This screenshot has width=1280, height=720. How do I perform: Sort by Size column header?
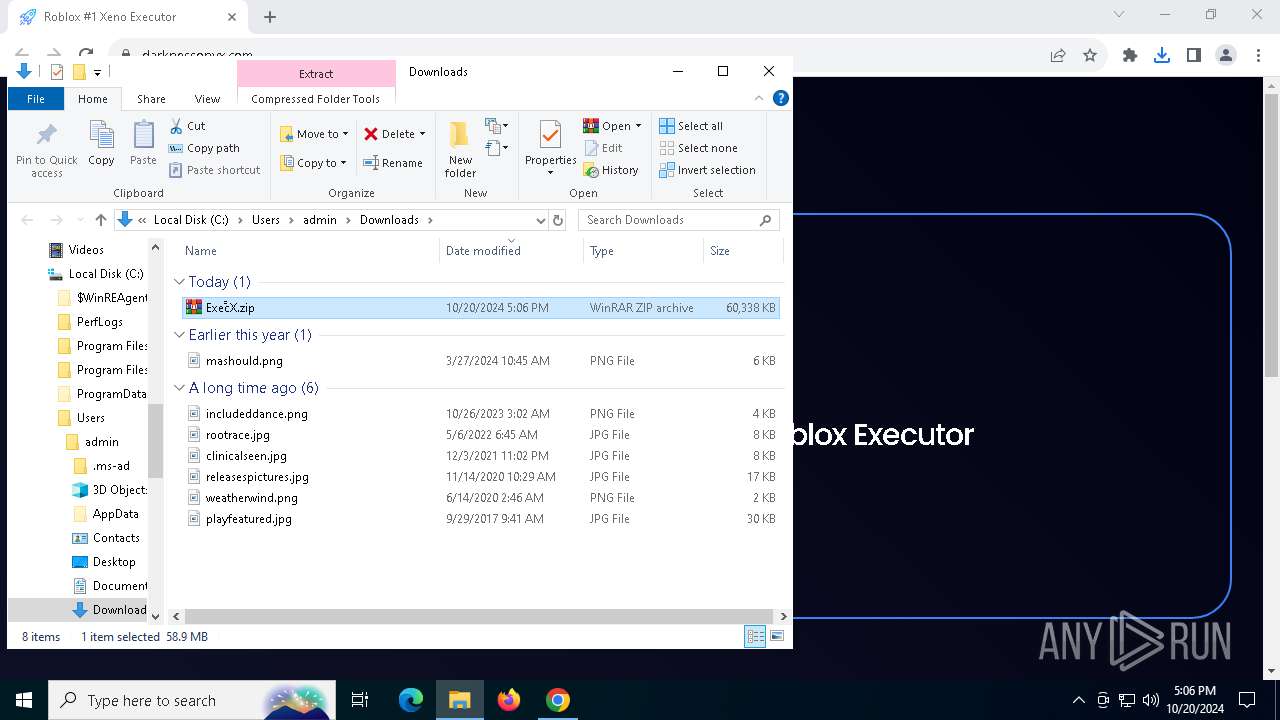coord(742,251)
